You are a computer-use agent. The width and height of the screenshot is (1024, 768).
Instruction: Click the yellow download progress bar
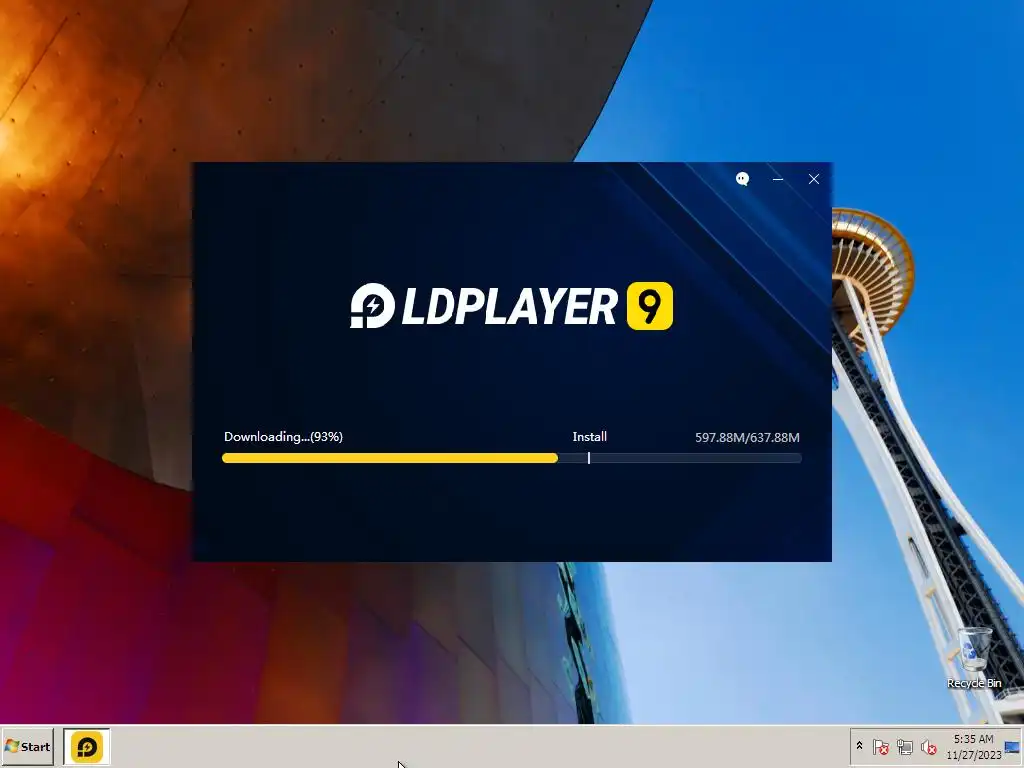pos(390,458)
